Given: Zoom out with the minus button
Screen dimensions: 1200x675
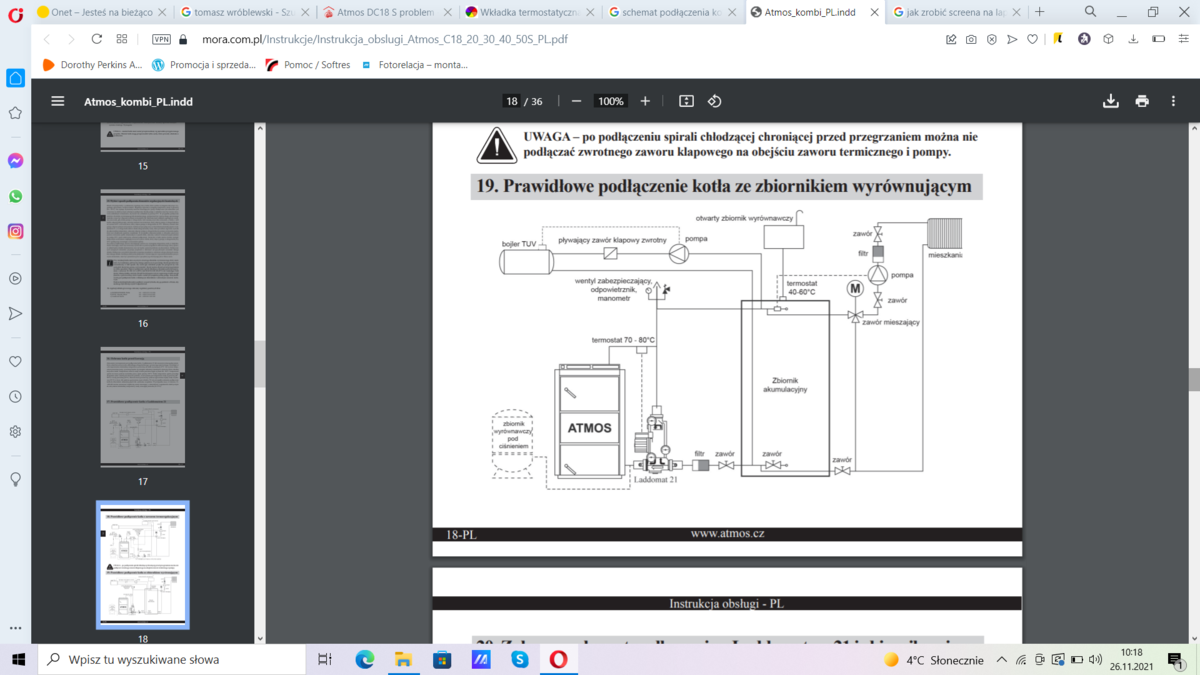Looking at the screenshot, I should (x=576, y=101).
